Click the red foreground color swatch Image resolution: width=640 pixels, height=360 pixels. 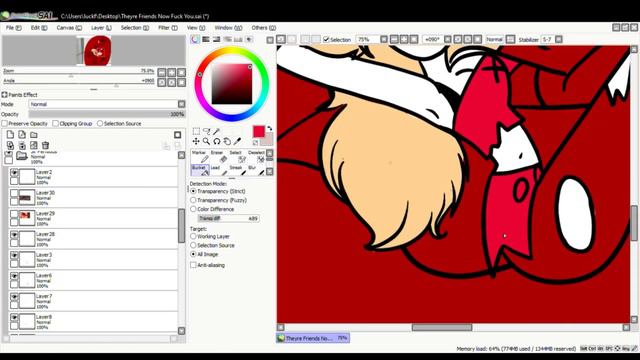tap(259, 131)
